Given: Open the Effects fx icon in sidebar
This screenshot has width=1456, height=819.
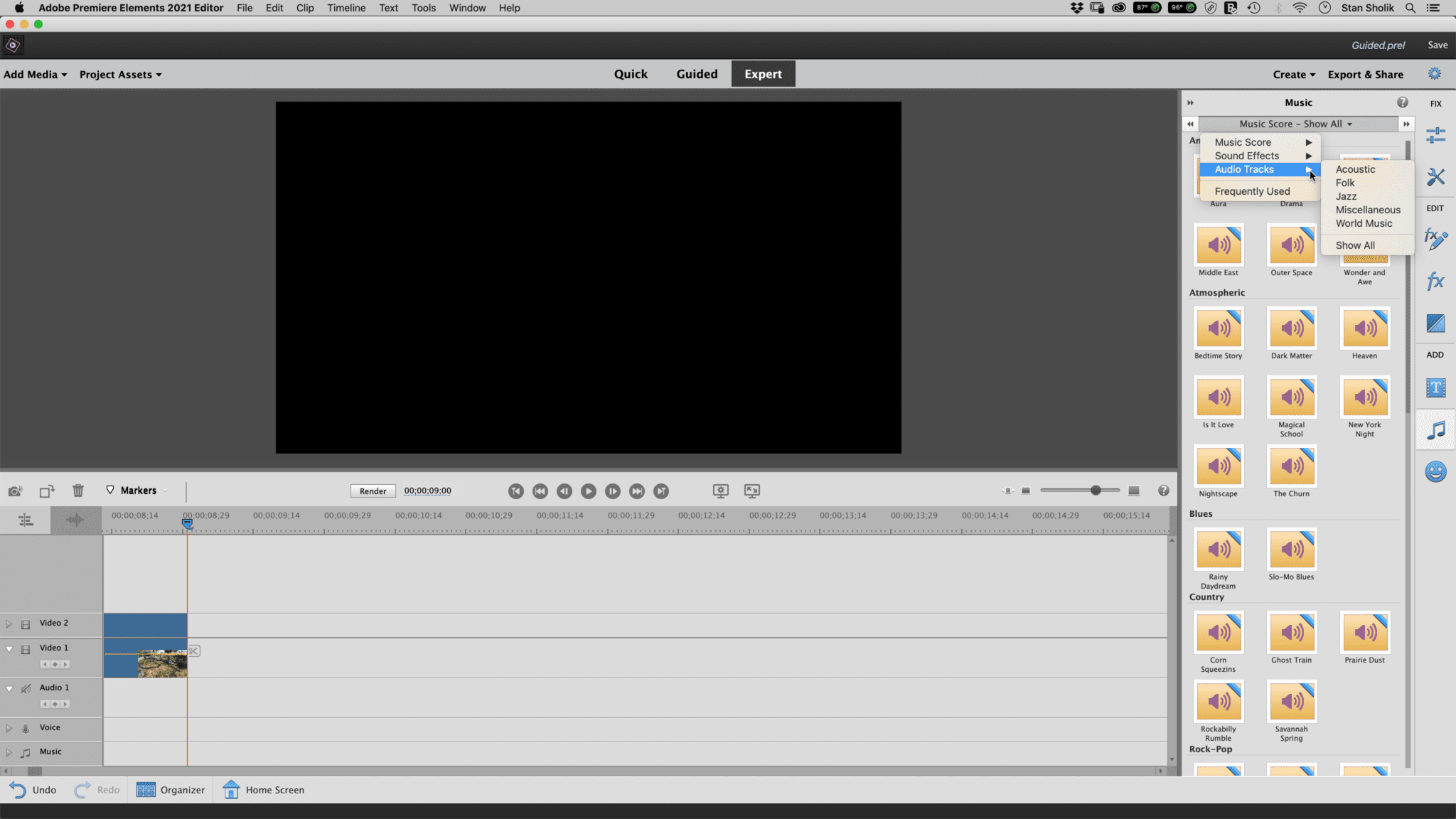Looking at the screenshot, I should tap(1435, 281).
